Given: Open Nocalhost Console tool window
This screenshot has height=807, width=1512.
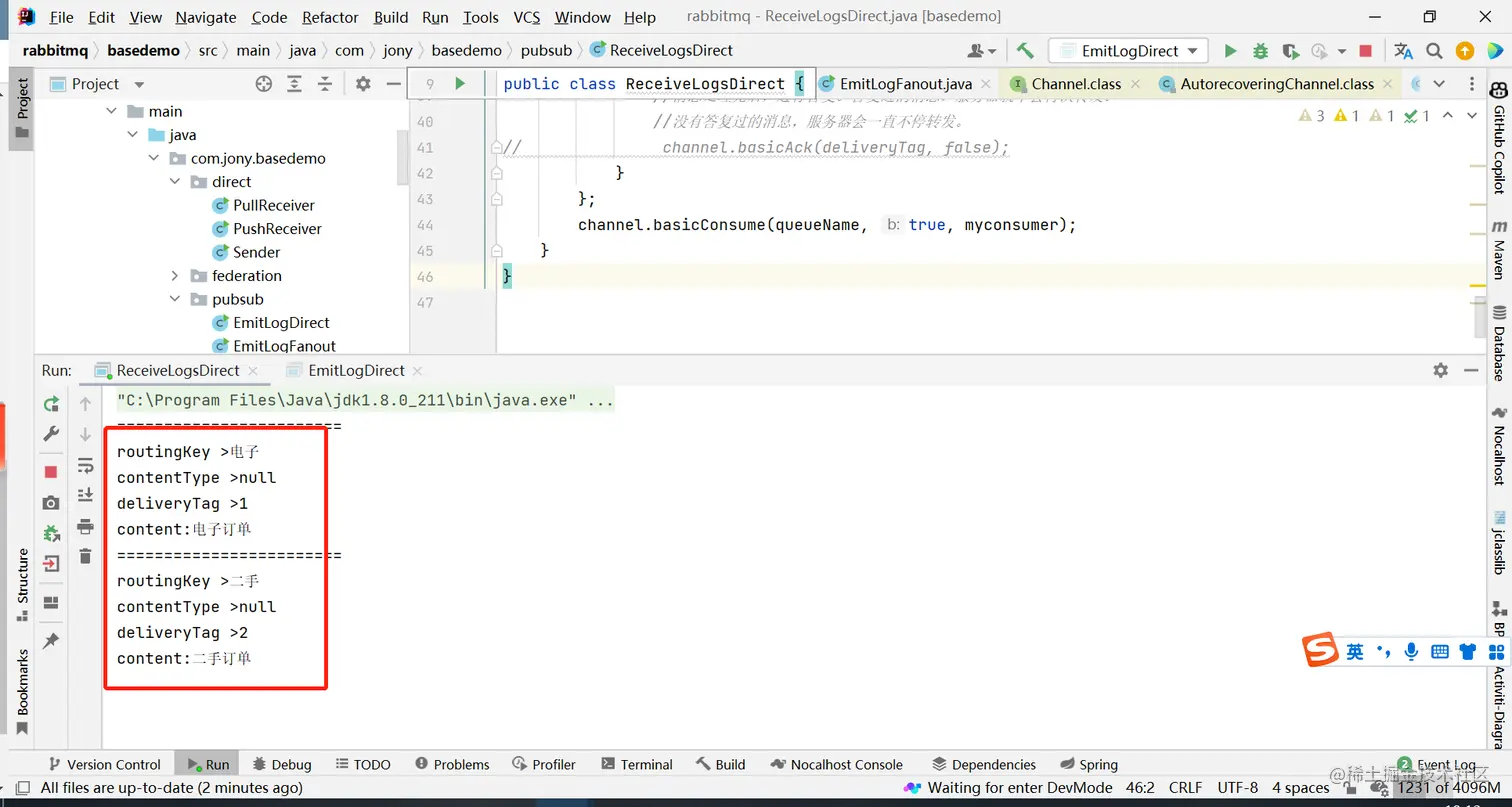Looking at the screenshot, I should (836, 765).
